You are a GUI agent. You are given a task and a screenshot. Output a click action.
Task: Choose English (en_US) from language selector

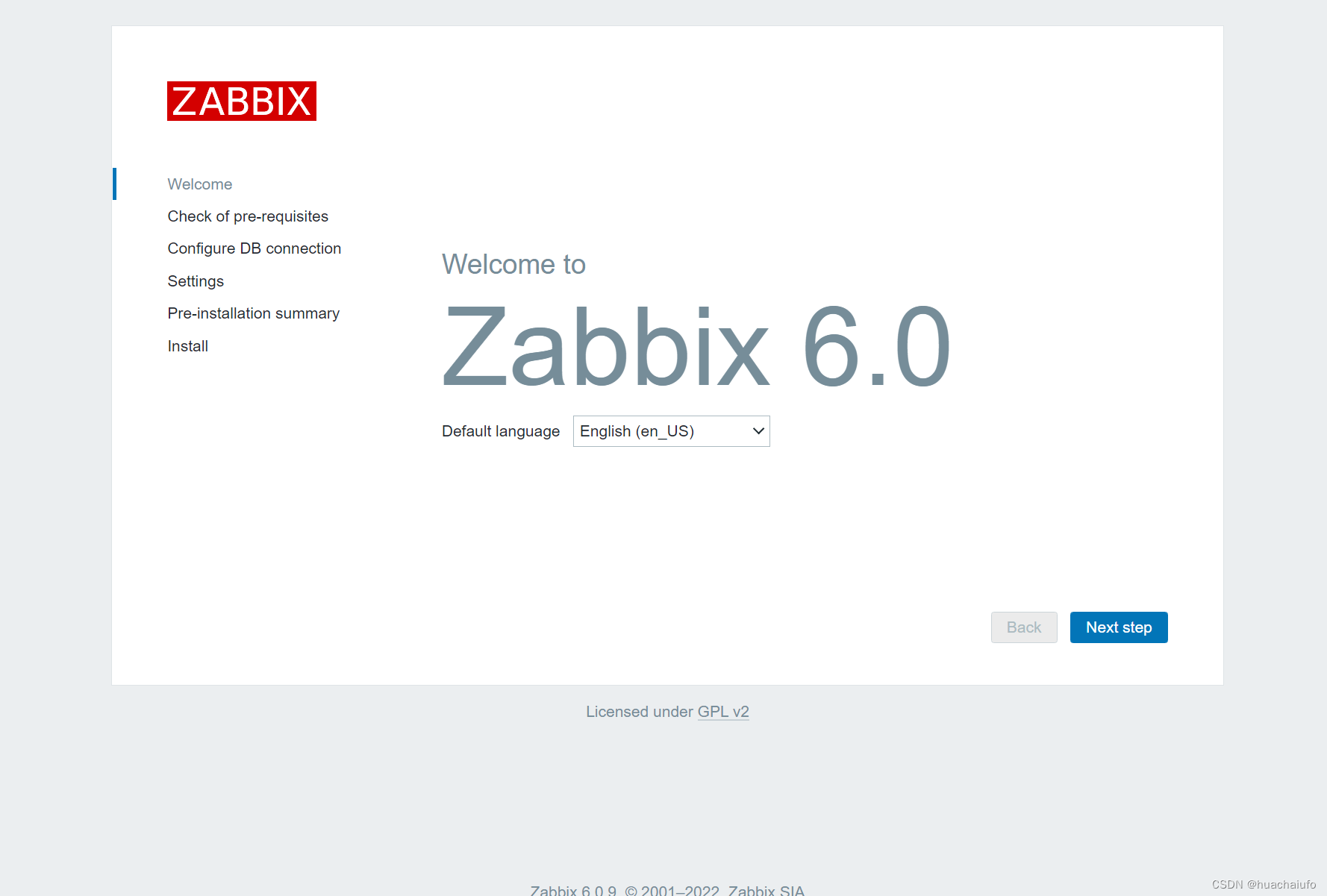(657, 431)
